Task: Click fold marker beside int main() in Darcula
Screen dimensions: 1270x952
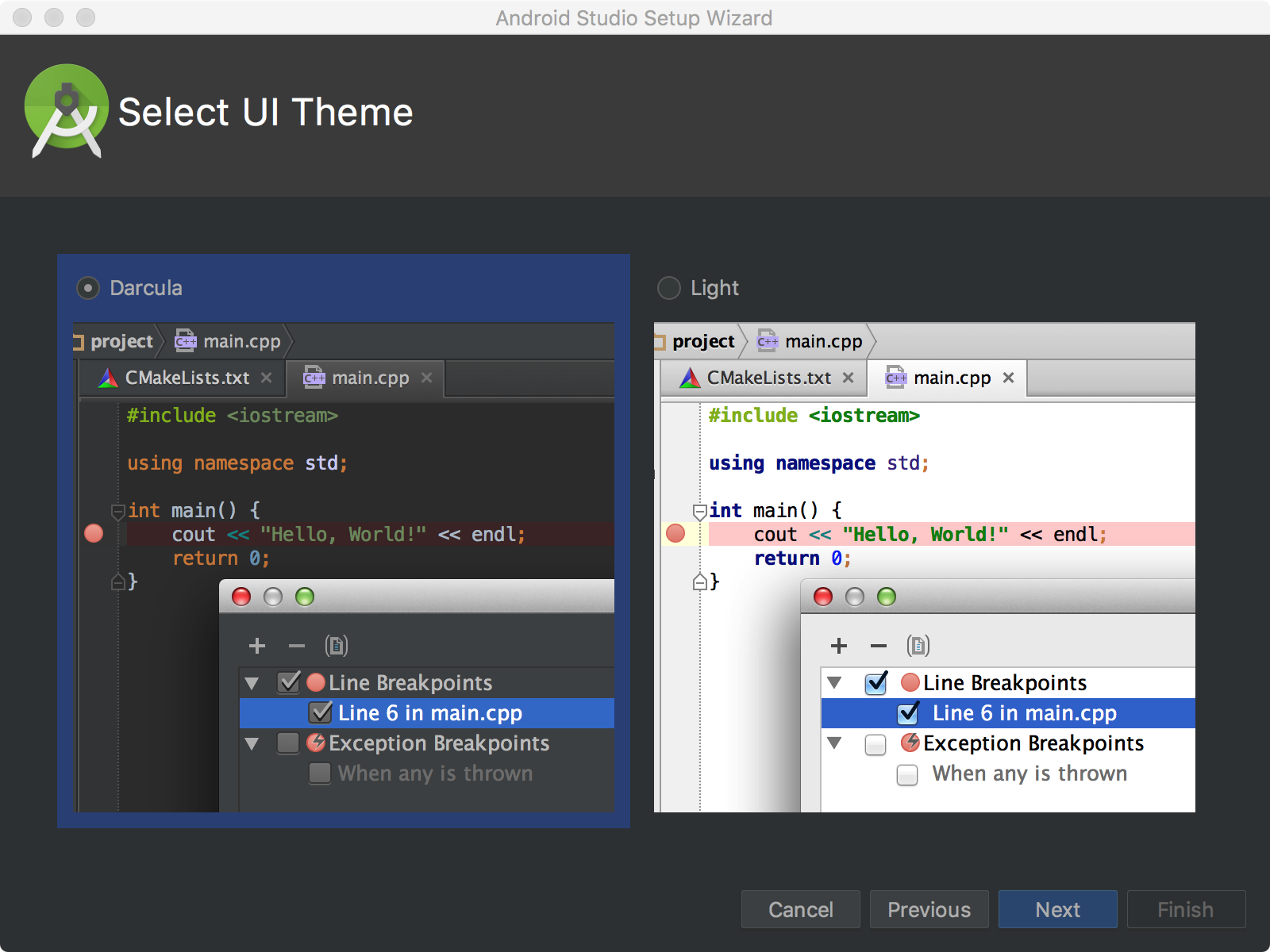Action: point(118,511)
